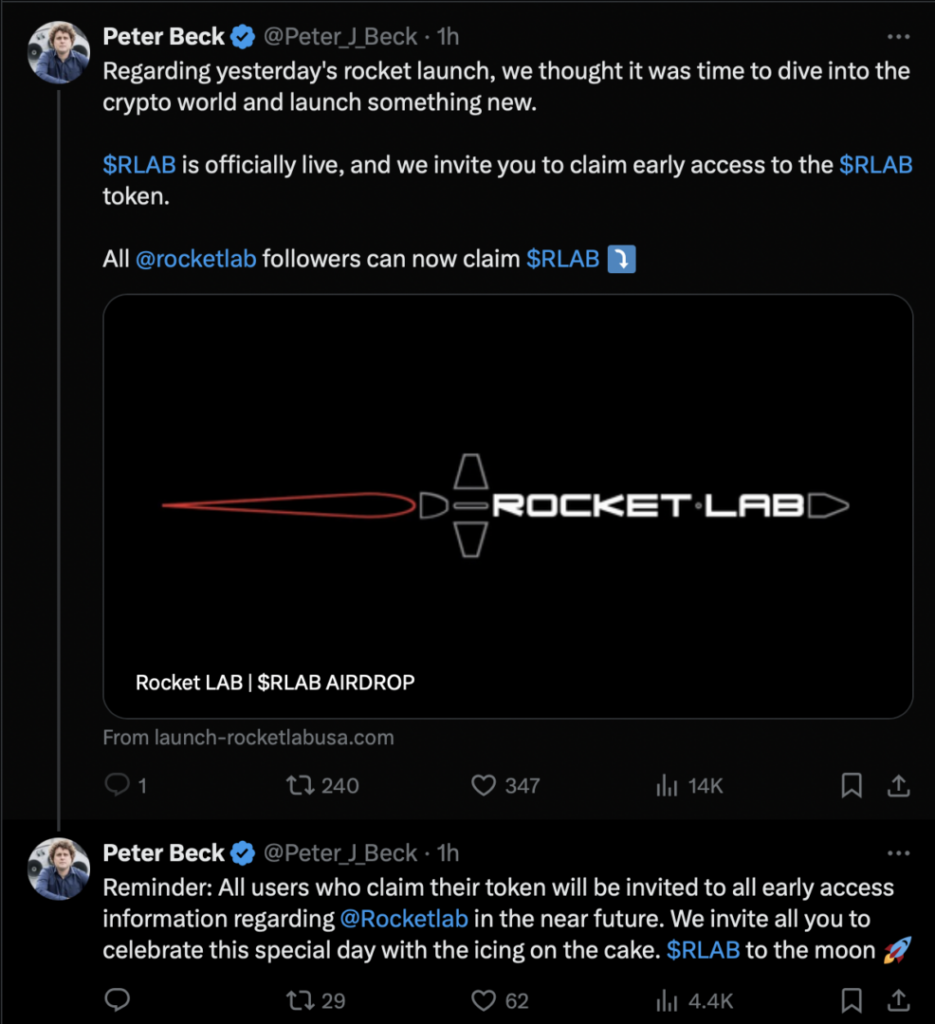
Task: Open more options on the first tweet
Action: pyautogui.click(x=899, y=37)
